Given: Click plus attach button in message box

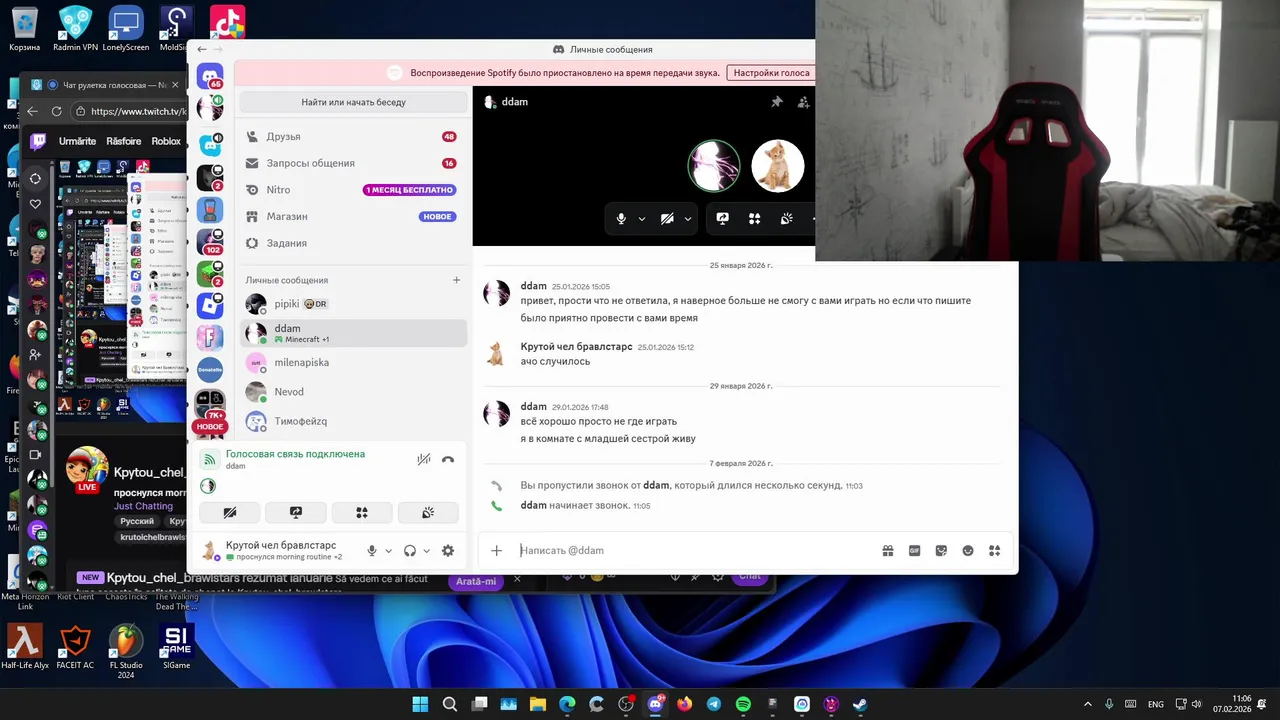Looking at the screenshot, I should click(x=496, y=550).
